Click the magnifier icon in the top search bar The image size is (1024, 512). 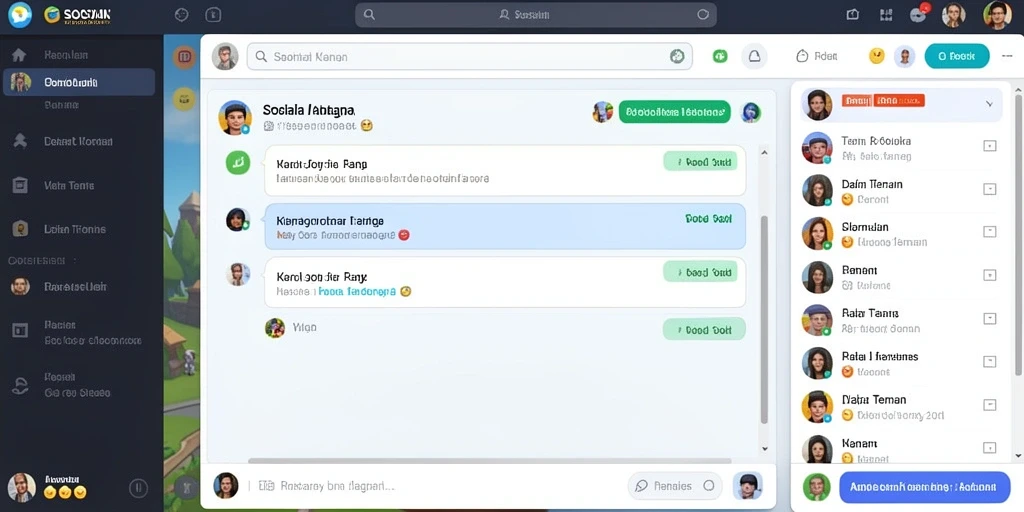pos(369,14)
